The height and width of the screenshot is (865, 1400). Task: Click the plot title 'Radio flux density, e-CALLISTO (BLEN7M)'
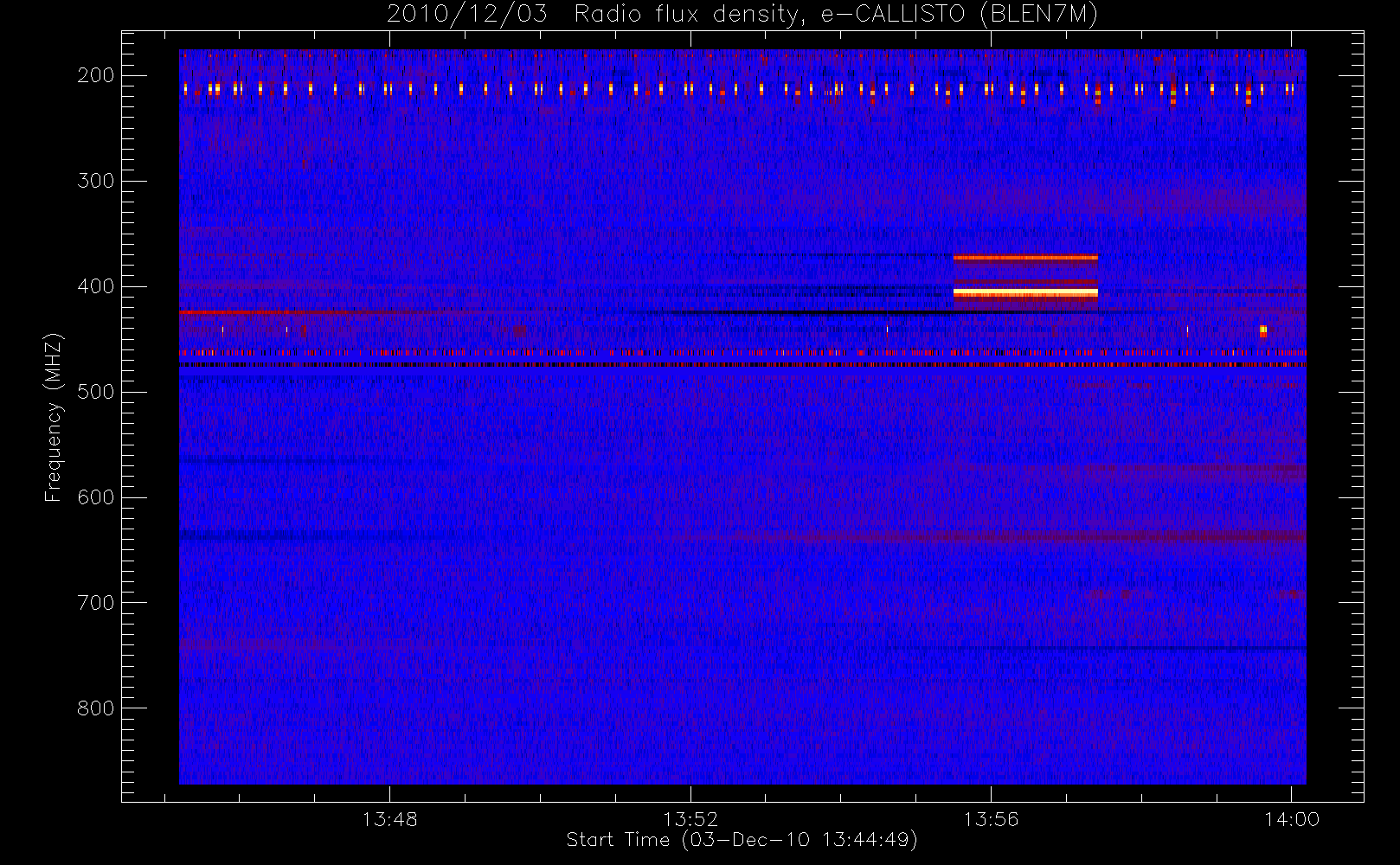(x=836, y=14)
